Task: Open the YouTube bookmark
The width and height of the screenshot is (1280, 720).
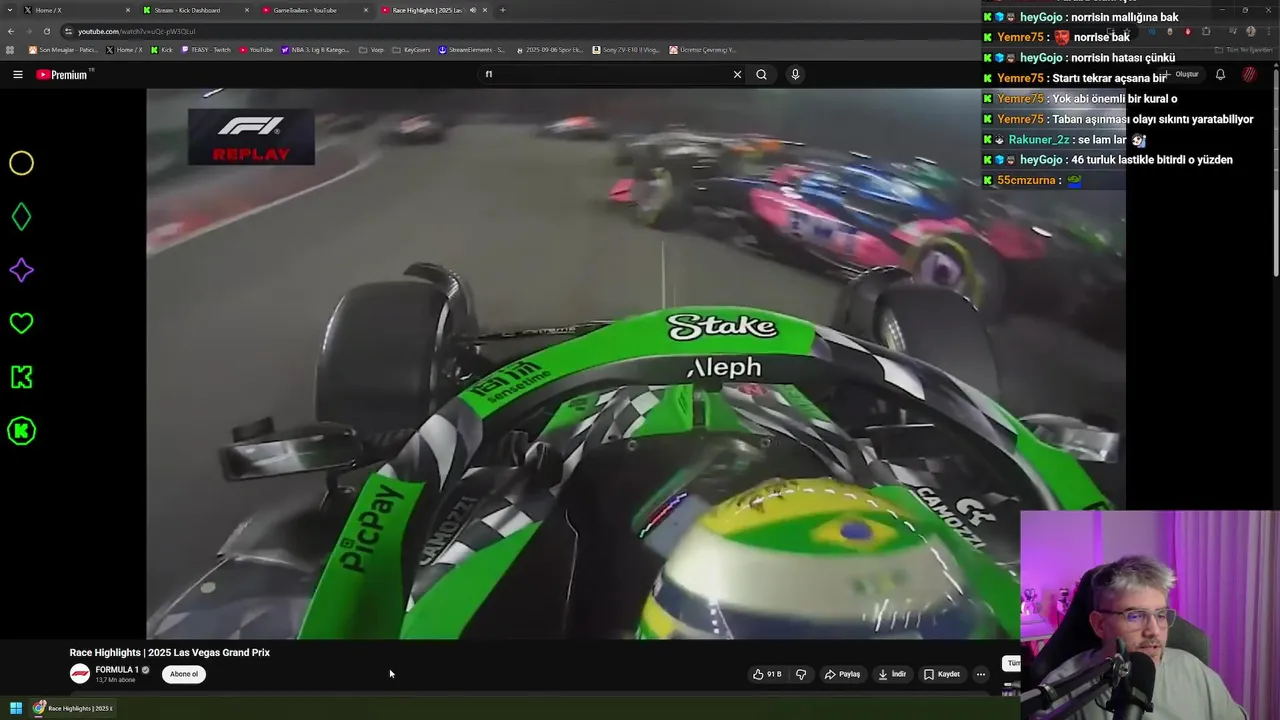Action: [x=256, y=49]
